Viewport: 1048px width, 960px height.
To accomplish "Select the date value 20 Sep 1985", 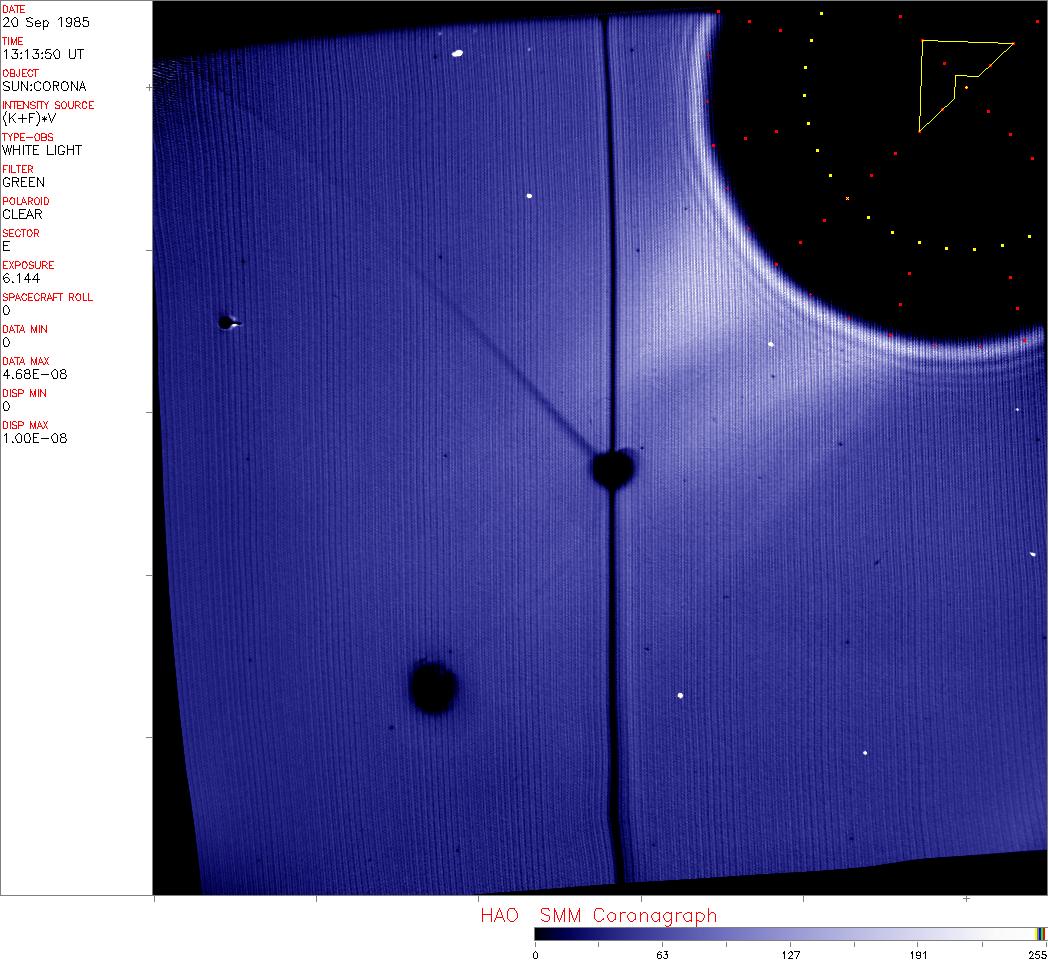I will tap(45, 22).
